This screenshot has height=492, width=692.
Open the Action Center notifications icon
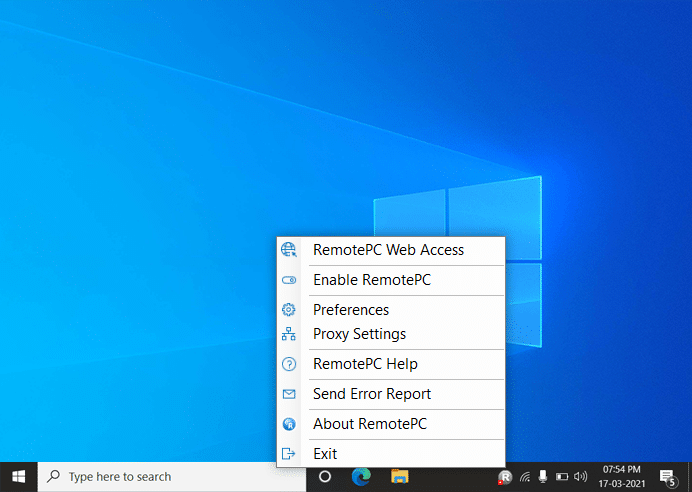tap(668, 477)
